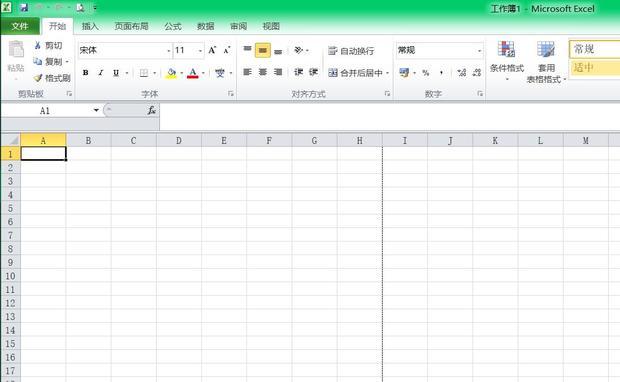
Task: Click the select all corner button
Action: (x=11, y=140)
